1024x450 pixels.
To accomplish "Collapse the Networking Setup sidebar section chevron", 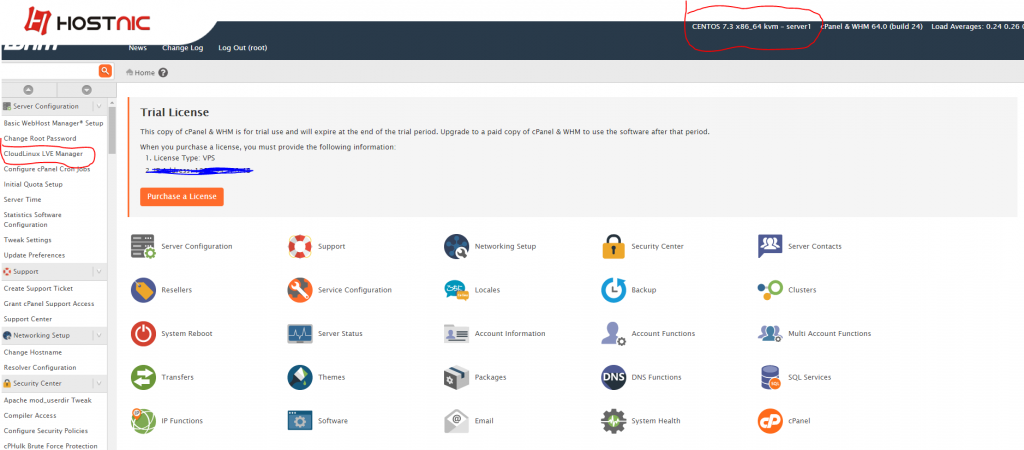I will click(99, 336).
